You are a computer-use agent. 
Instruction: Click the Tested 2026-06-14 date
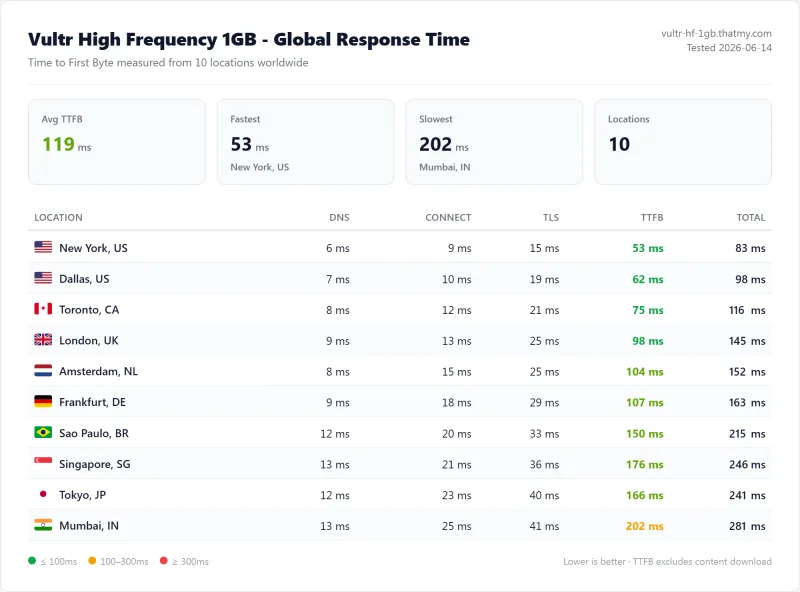[729, 48]
